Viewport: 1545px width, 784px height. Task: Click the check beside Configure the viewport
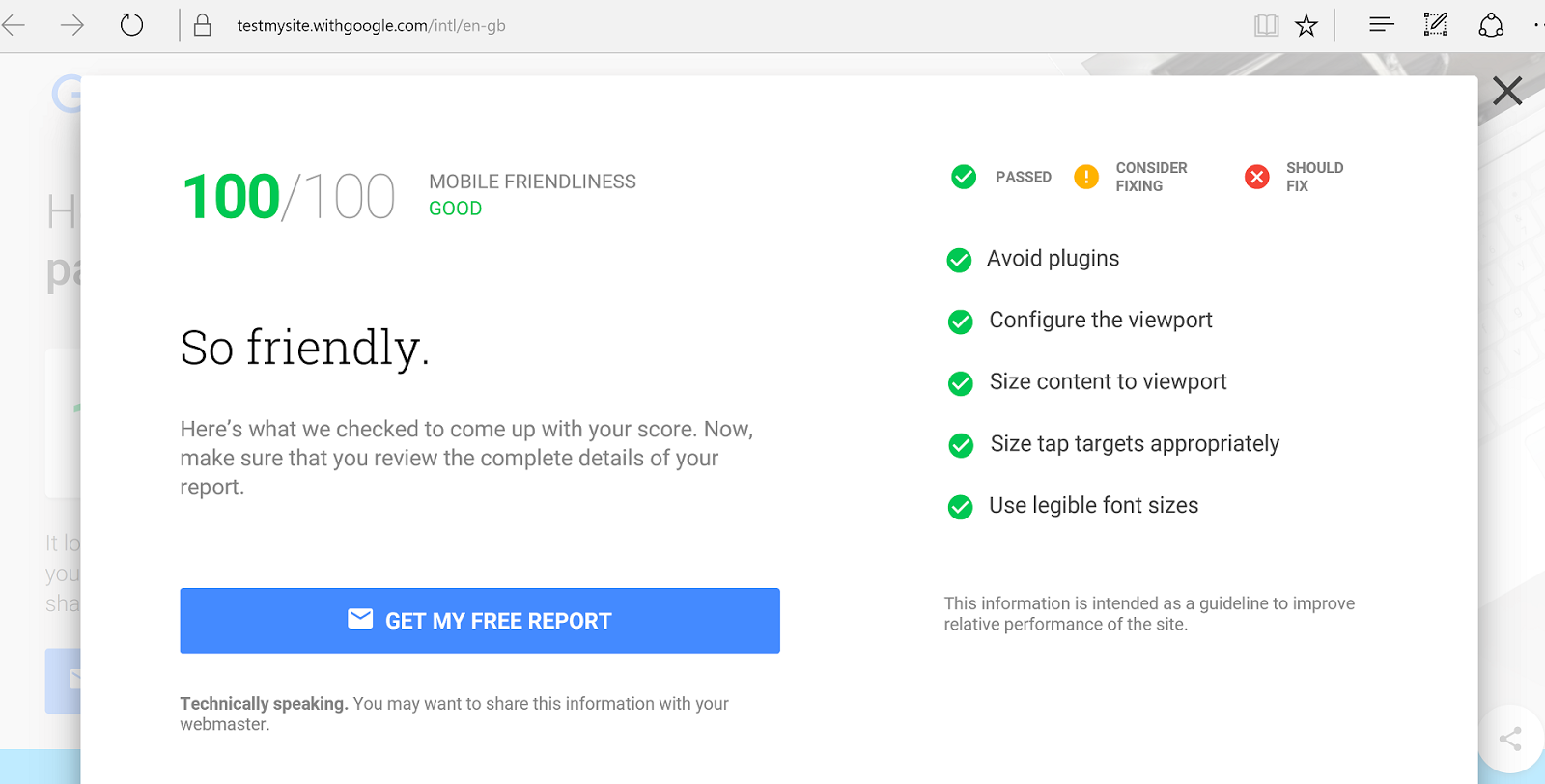pos(961,322)
